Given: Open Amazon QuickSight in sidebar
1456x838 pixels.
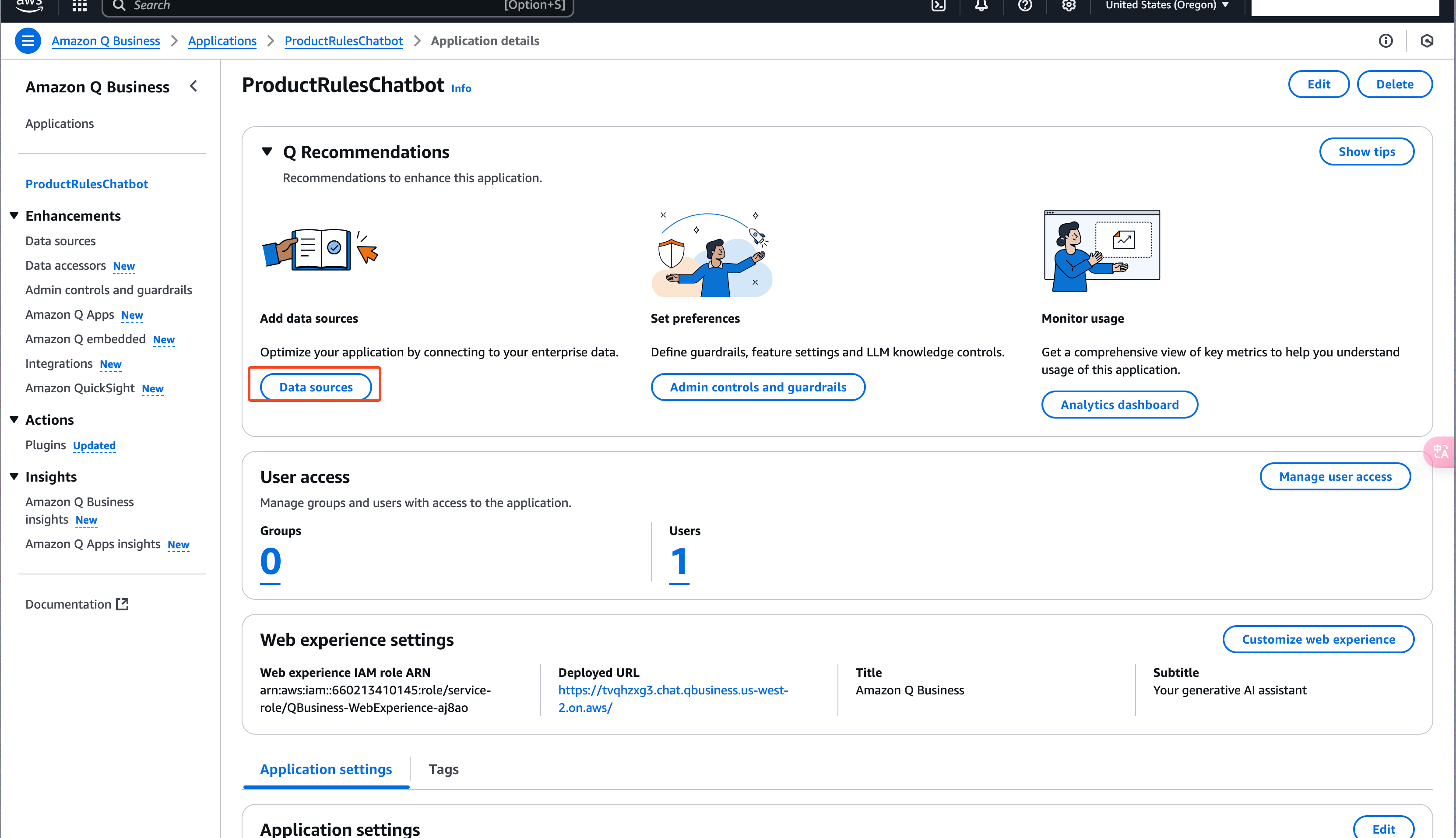Looking at the screenshot, I should point(80,388).
